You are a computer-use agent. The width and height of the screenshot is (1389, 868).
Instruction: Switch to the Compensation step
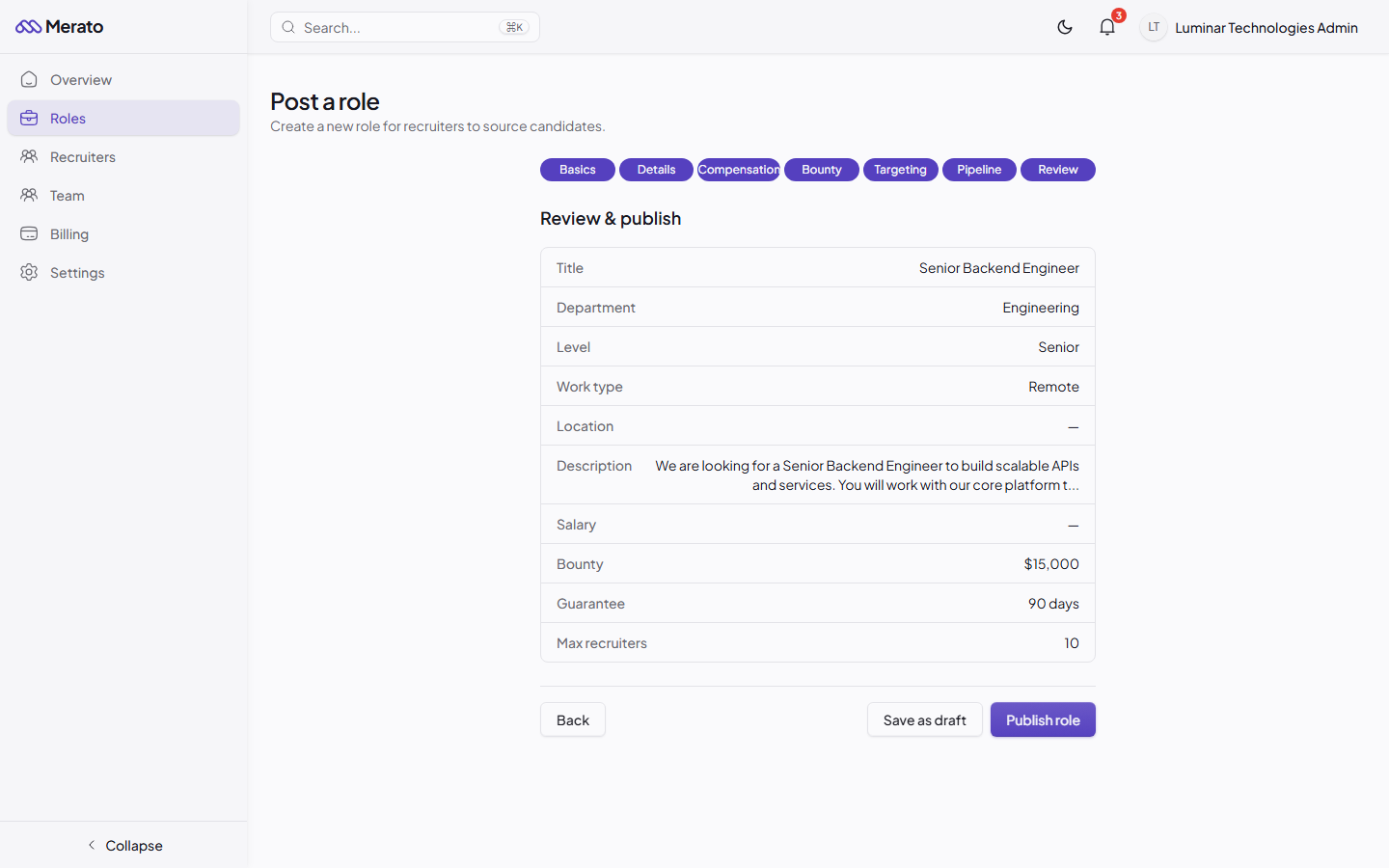click(739, 170)
